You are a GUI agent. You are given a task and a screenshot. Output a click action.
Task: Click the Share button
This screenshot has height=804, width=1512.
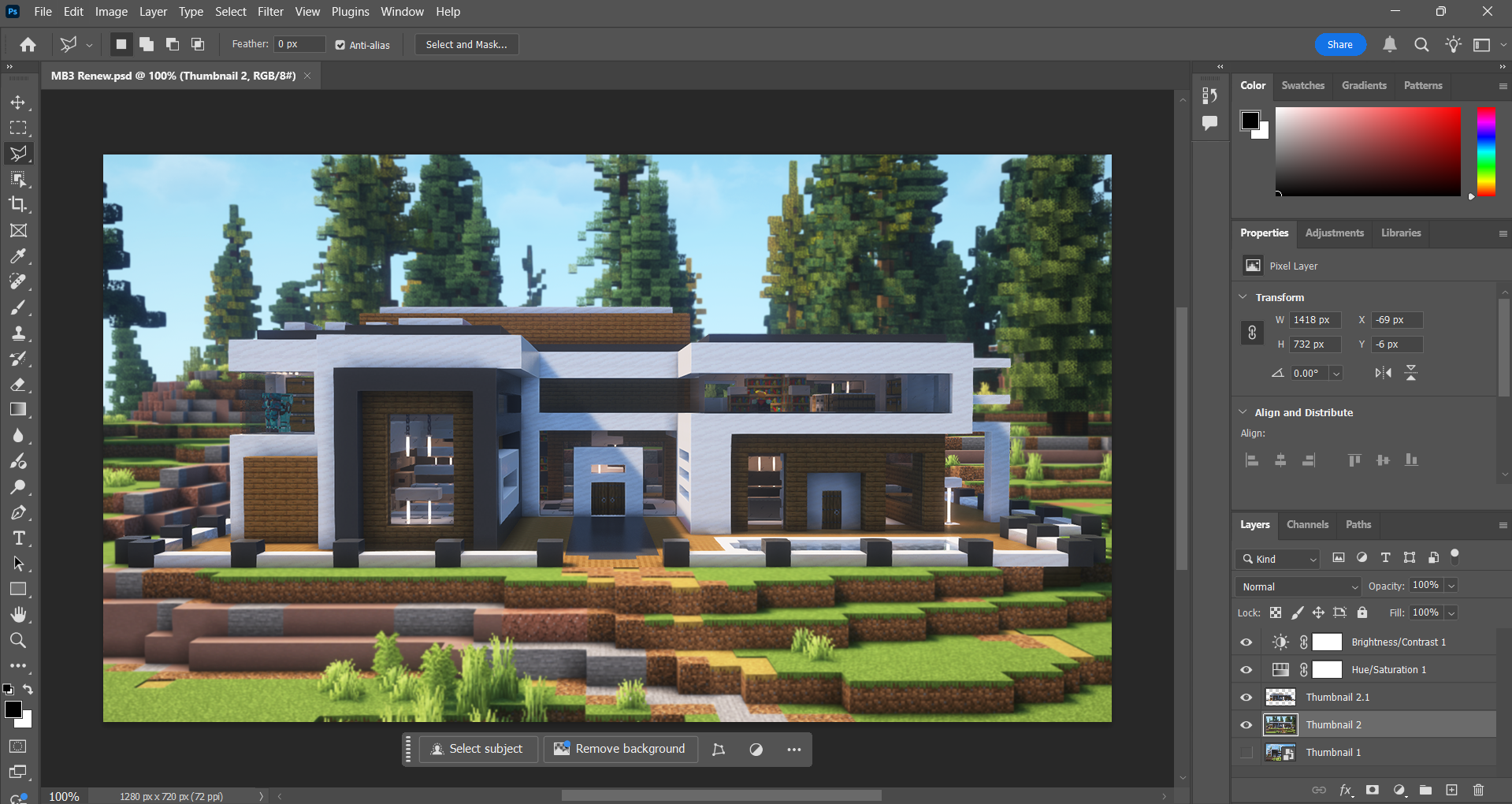pyautogui.click(x=1340, y=44)
